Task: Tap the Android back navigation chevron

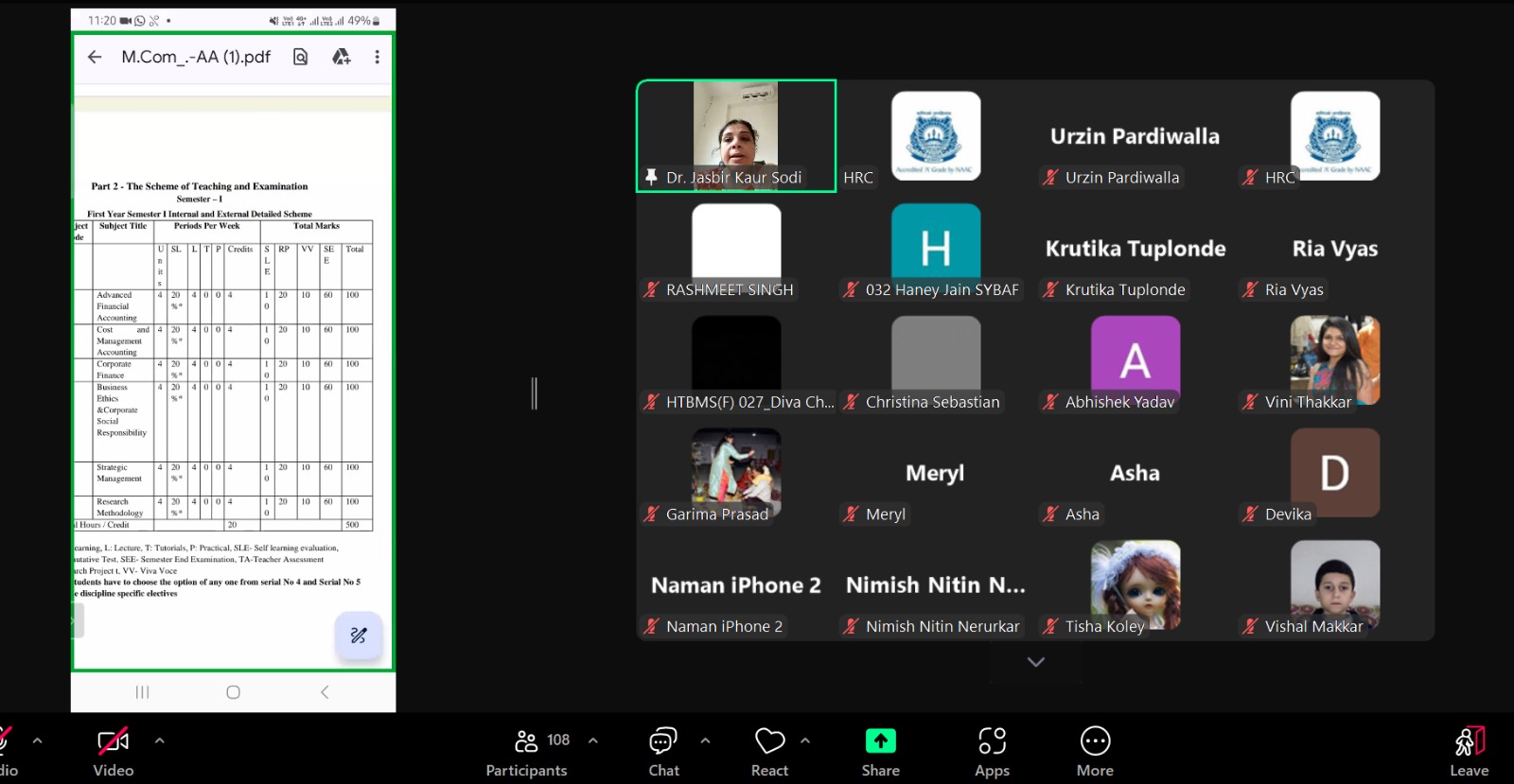Action: 325,692
